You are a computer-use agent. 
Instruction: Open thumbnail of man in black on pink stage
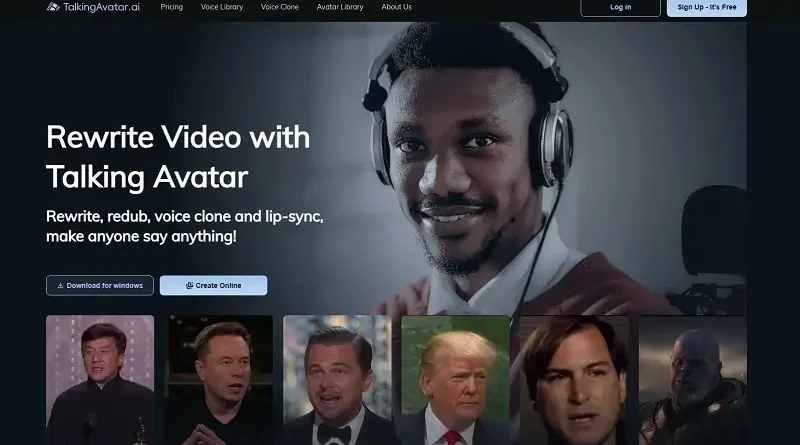point(100,380)
